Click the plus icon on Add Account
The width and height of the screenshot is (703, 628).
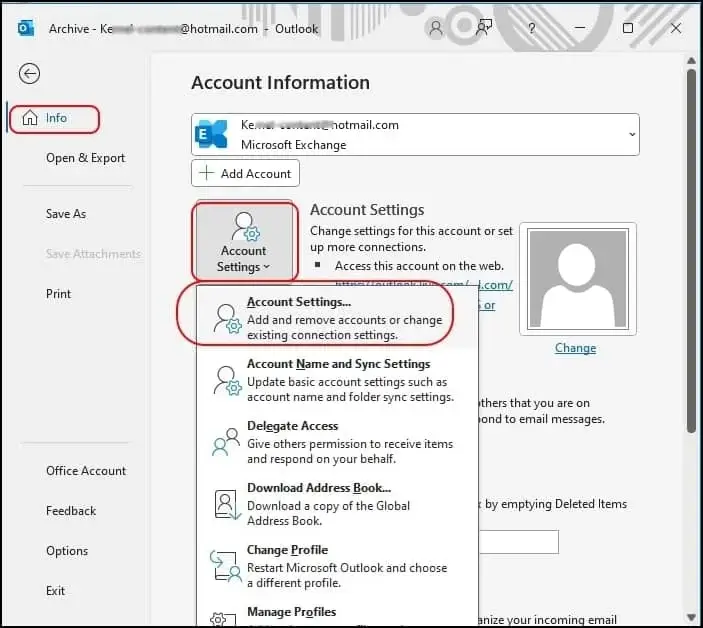(206, 173)
